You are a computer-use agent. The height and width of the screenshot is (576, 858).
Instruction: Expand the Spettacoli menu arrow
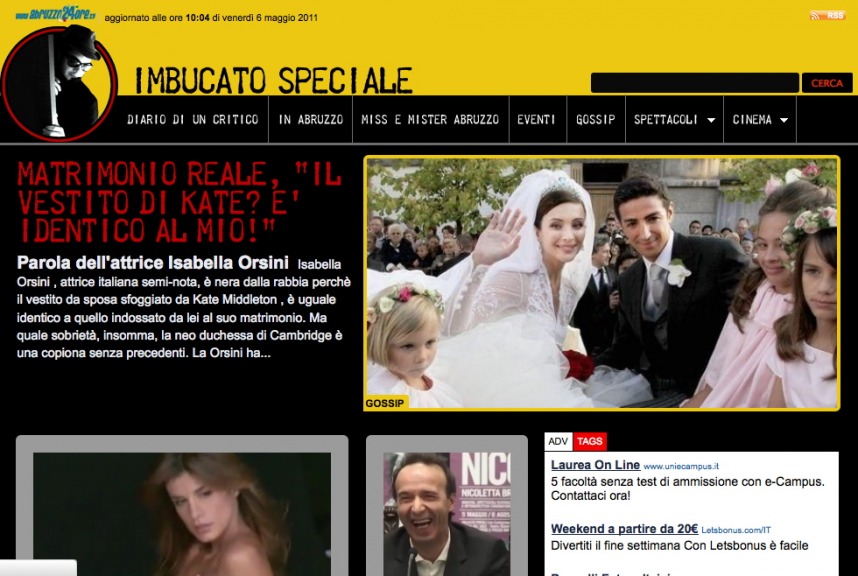711,120
